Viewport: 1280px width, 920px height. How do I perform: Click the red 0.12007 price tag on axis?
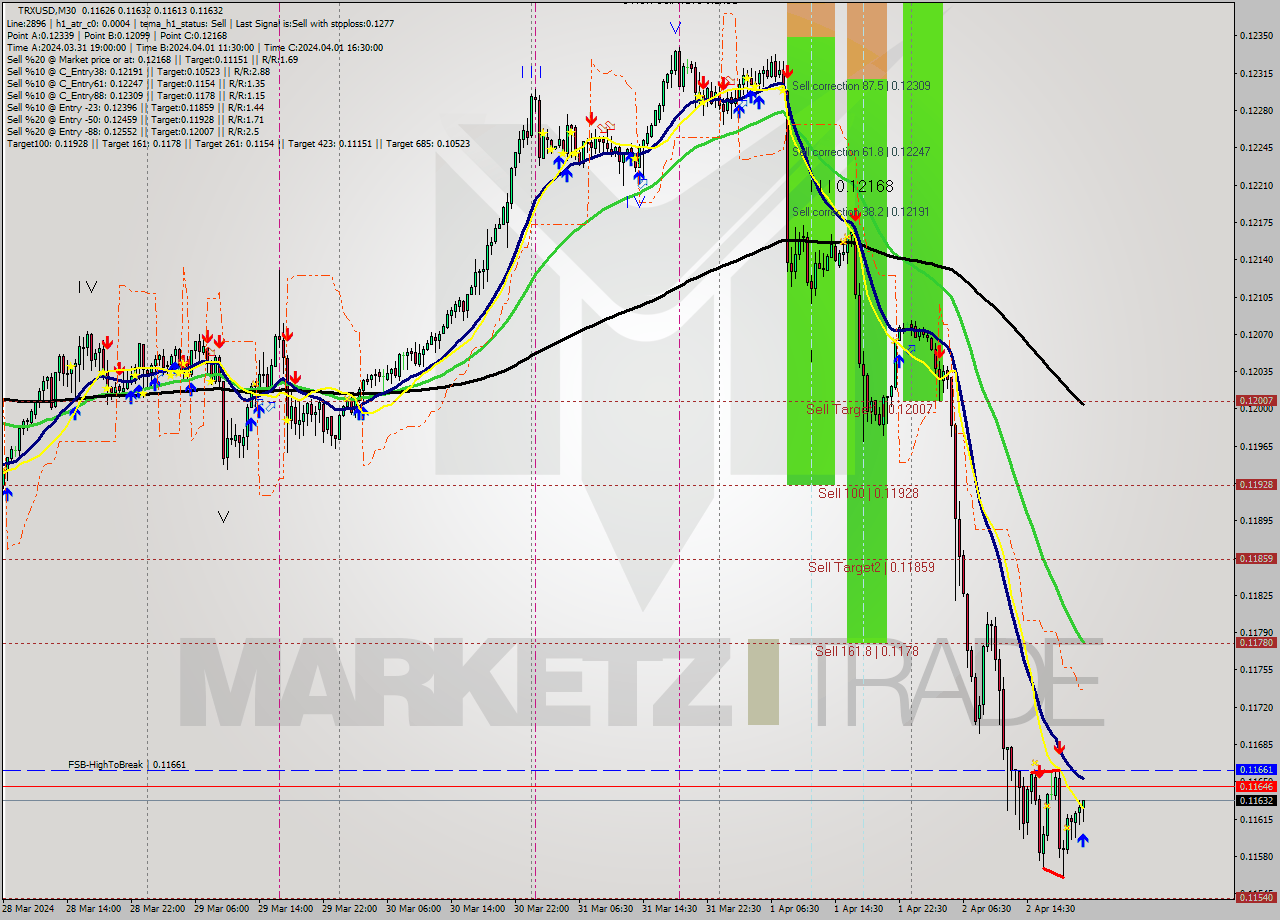point(1256,400)
